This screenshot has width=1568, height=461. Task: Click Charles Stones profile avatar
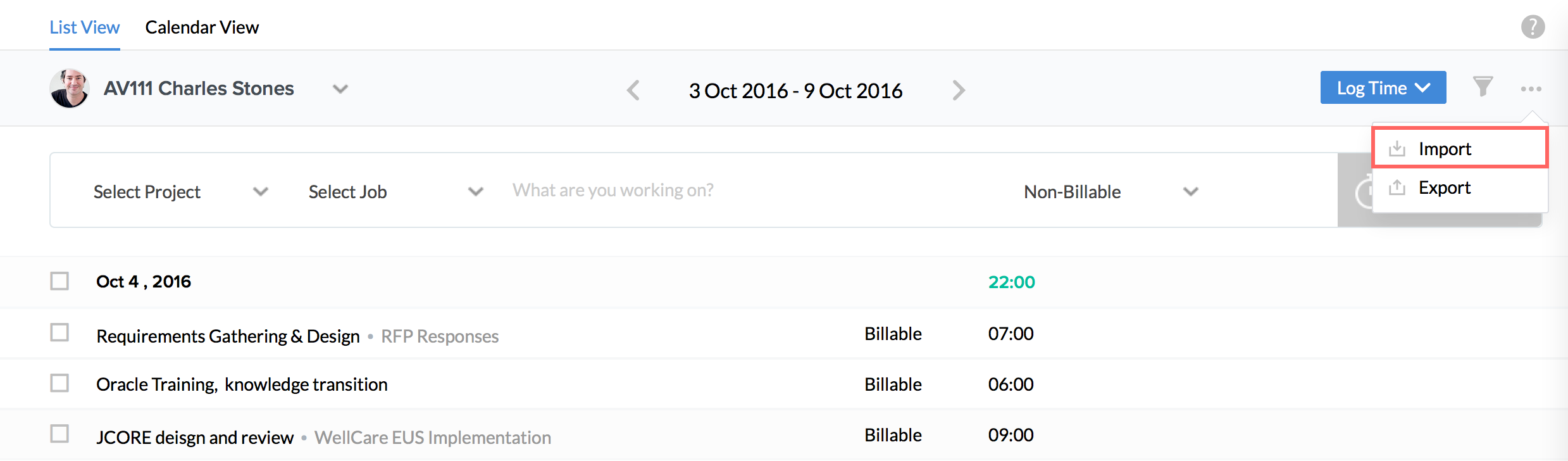pos(70,89)
